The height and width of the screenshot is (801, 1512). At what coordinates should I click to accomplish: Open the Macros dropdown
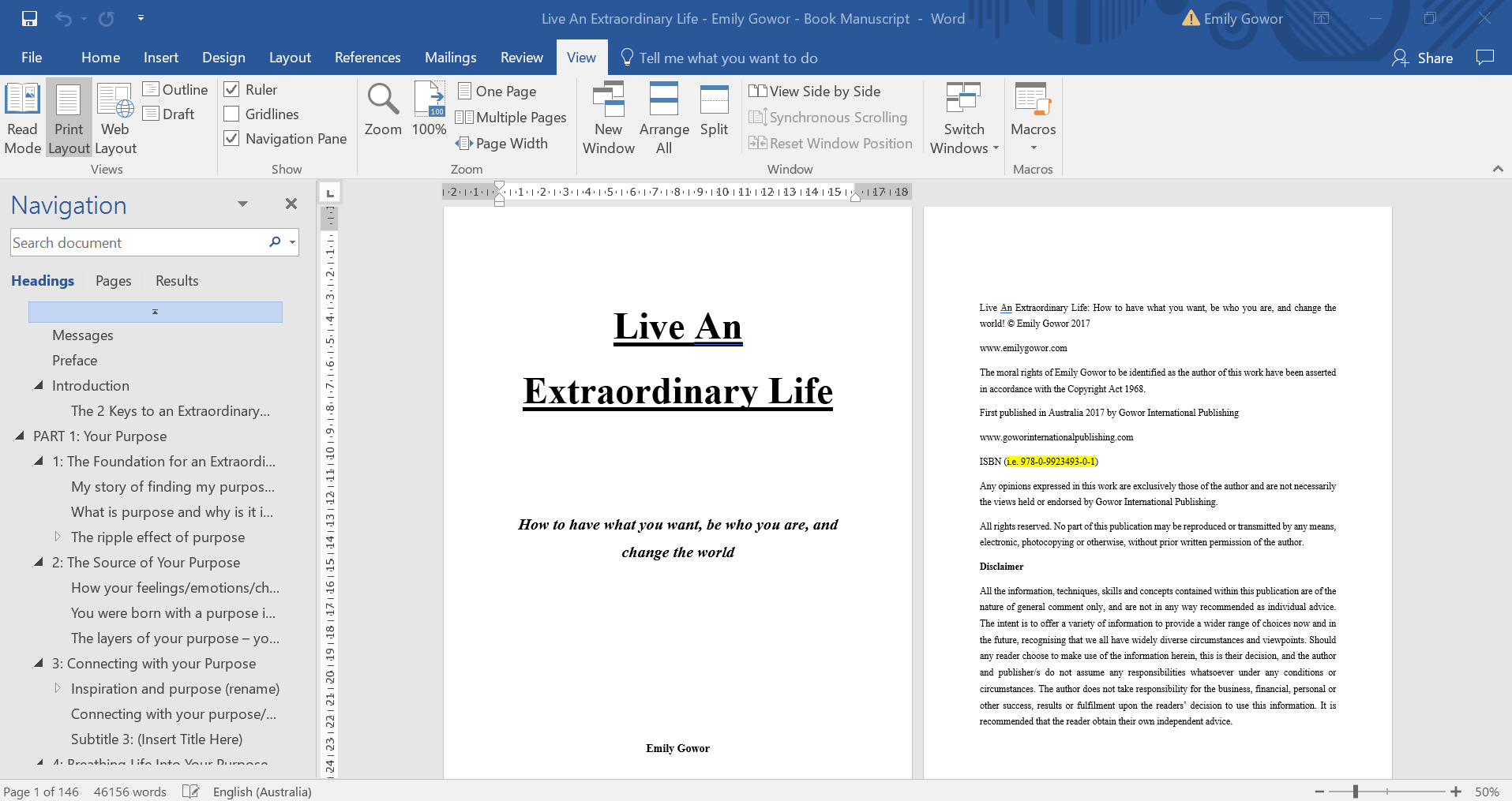[1034, 118]
